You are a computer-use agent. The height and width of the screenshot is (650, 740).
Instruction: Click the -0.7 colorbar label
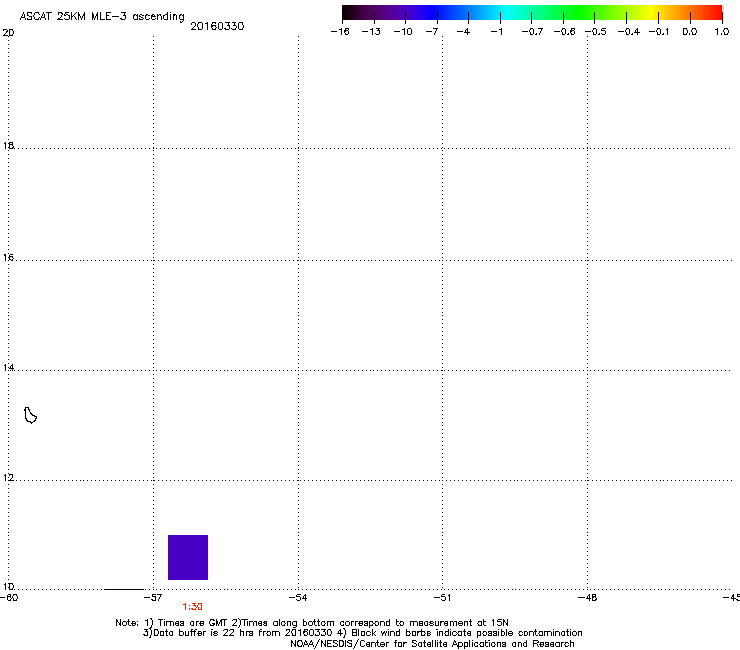[532, 32]
